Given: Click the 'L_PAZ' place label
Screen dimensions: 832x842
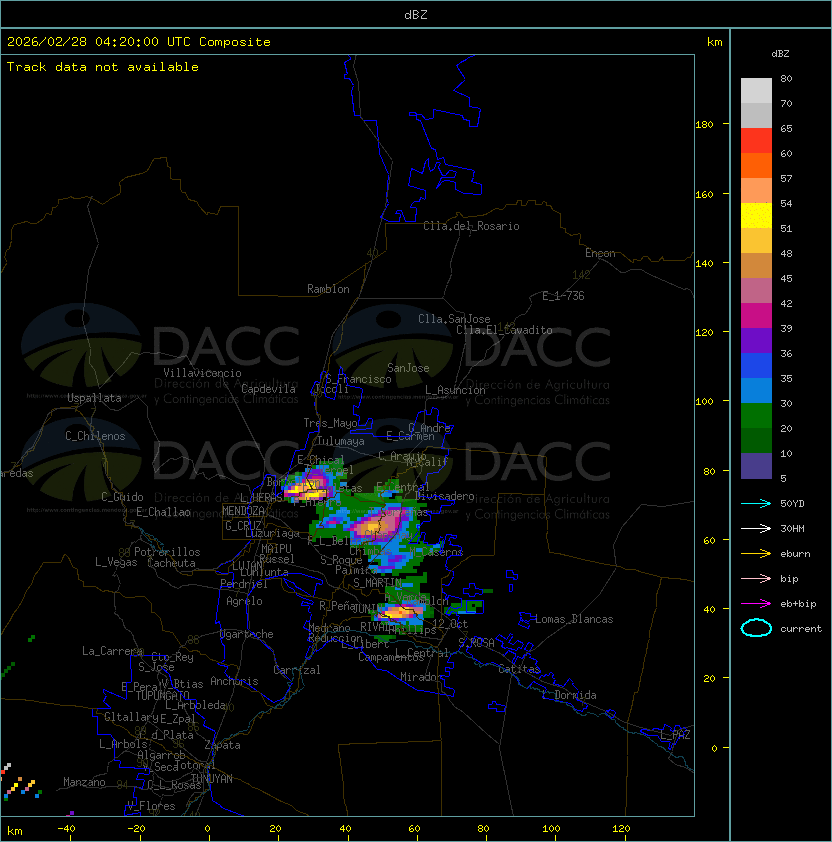Looking at the screenshot, I should click(675, 735).
